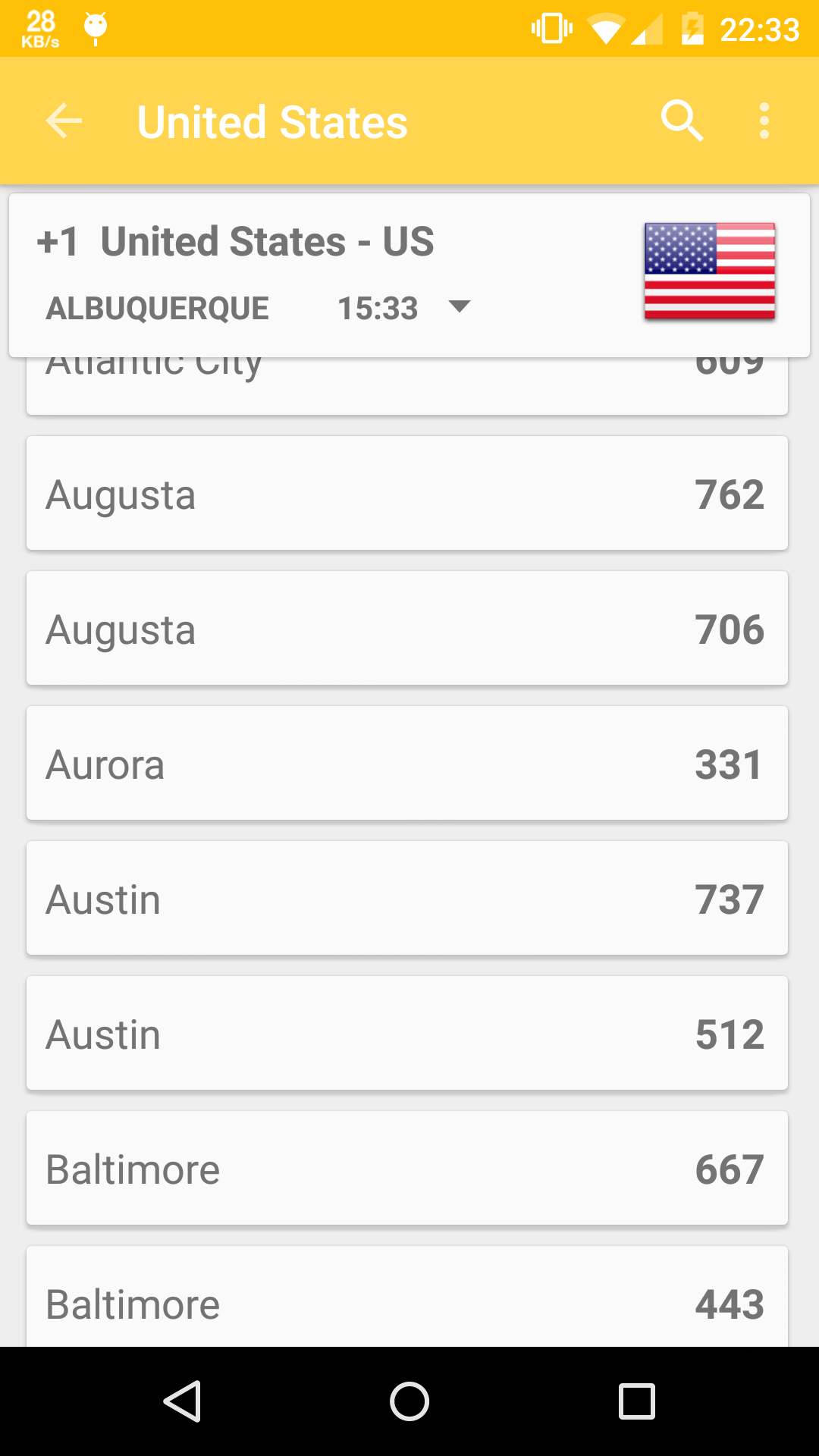Tap the back arrow icon
The width and height of the screenshot is (819, 1456).
pyautogui.click(x=64, y=121)
